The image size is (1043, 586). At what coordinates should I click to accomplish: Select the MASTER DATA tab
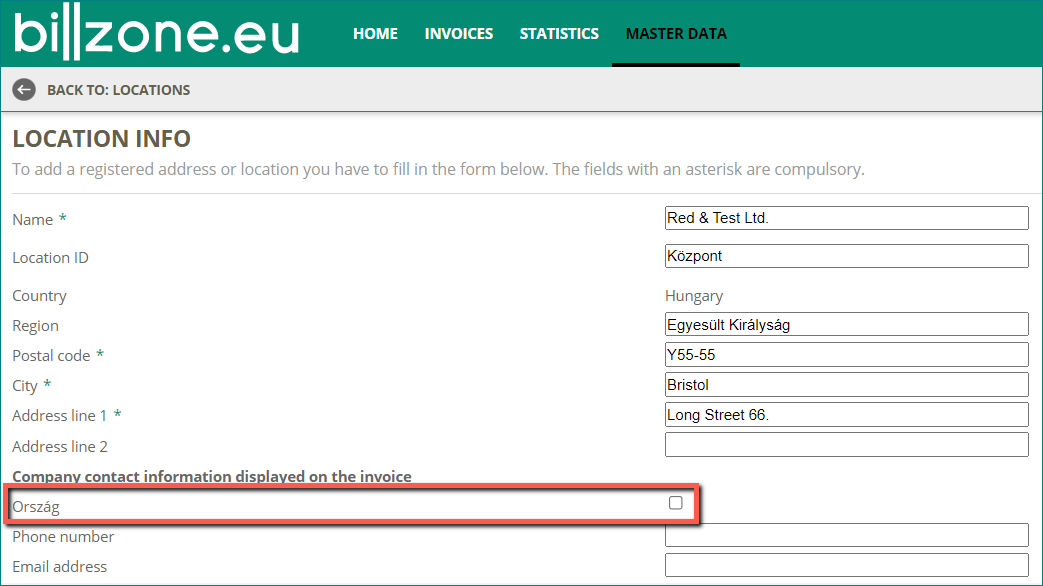[676, 33]
